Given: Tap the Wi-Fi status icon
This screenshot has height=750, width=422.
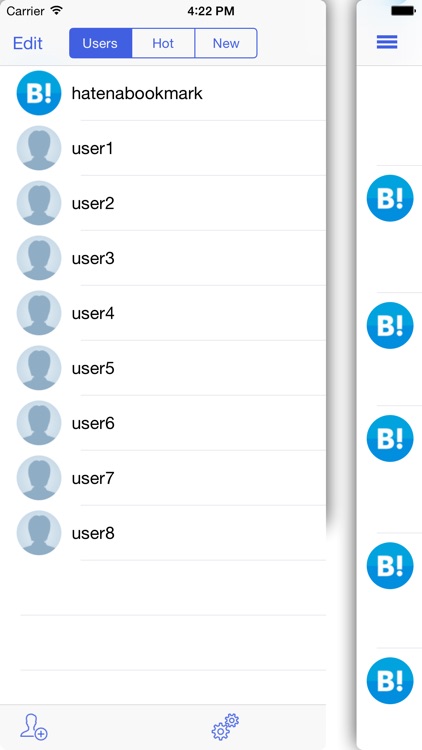Looking at the screenshot, I should (56, 10).
